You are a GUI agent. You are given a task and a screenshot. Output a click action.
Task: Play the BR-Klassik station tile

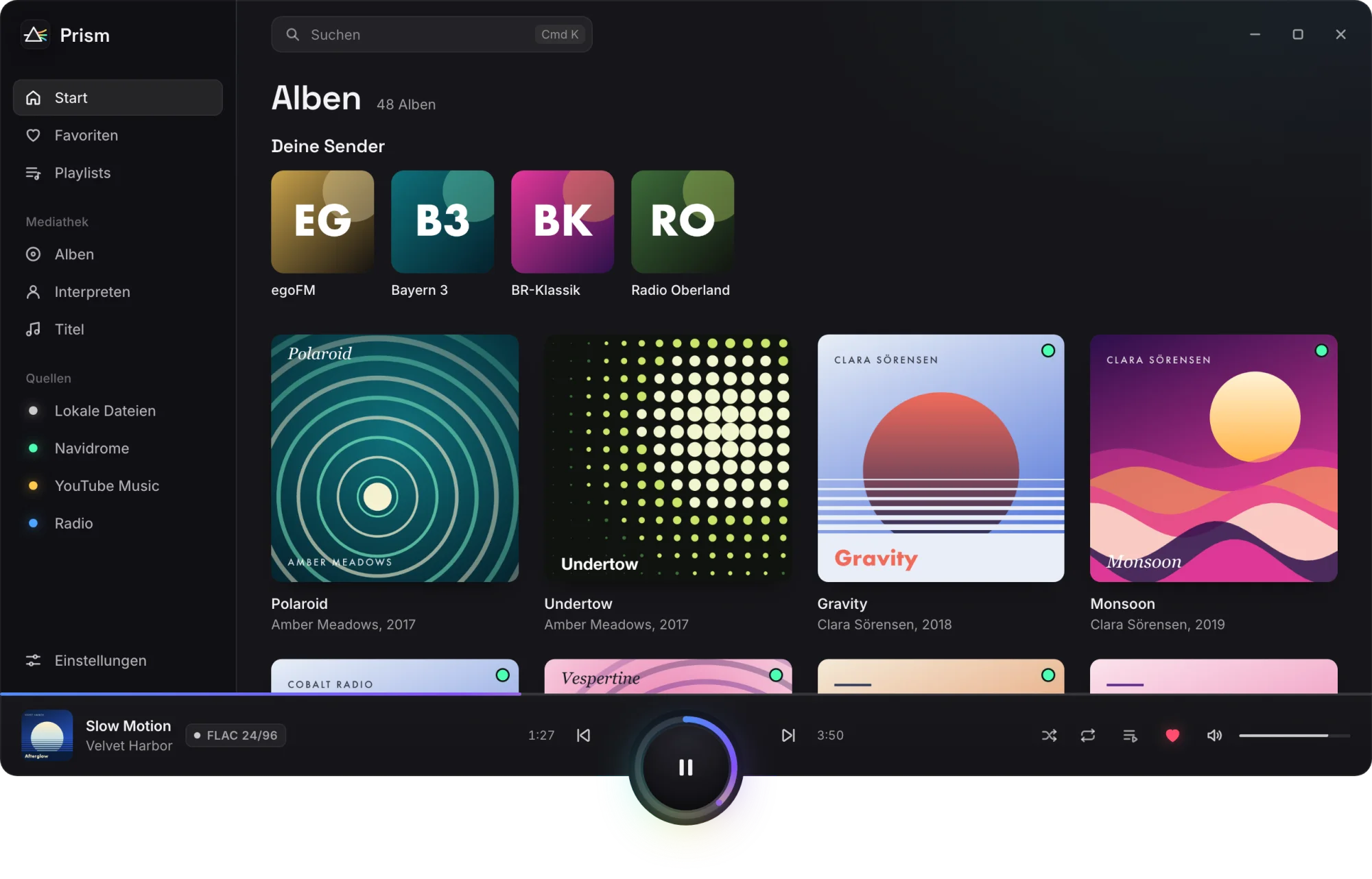(563, 221)
